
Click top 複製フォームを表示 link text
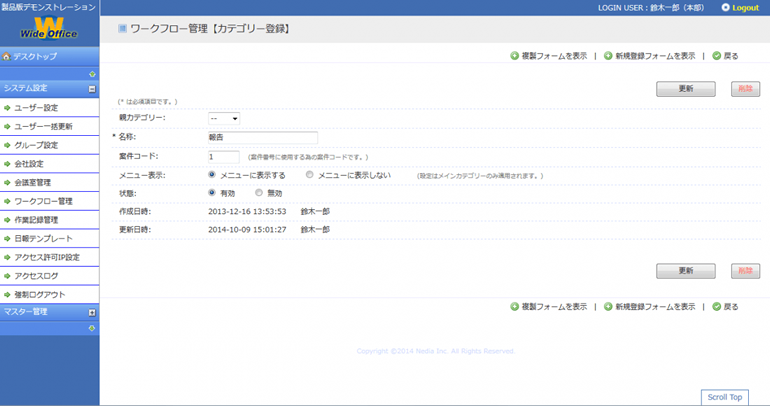coord(554,56)
